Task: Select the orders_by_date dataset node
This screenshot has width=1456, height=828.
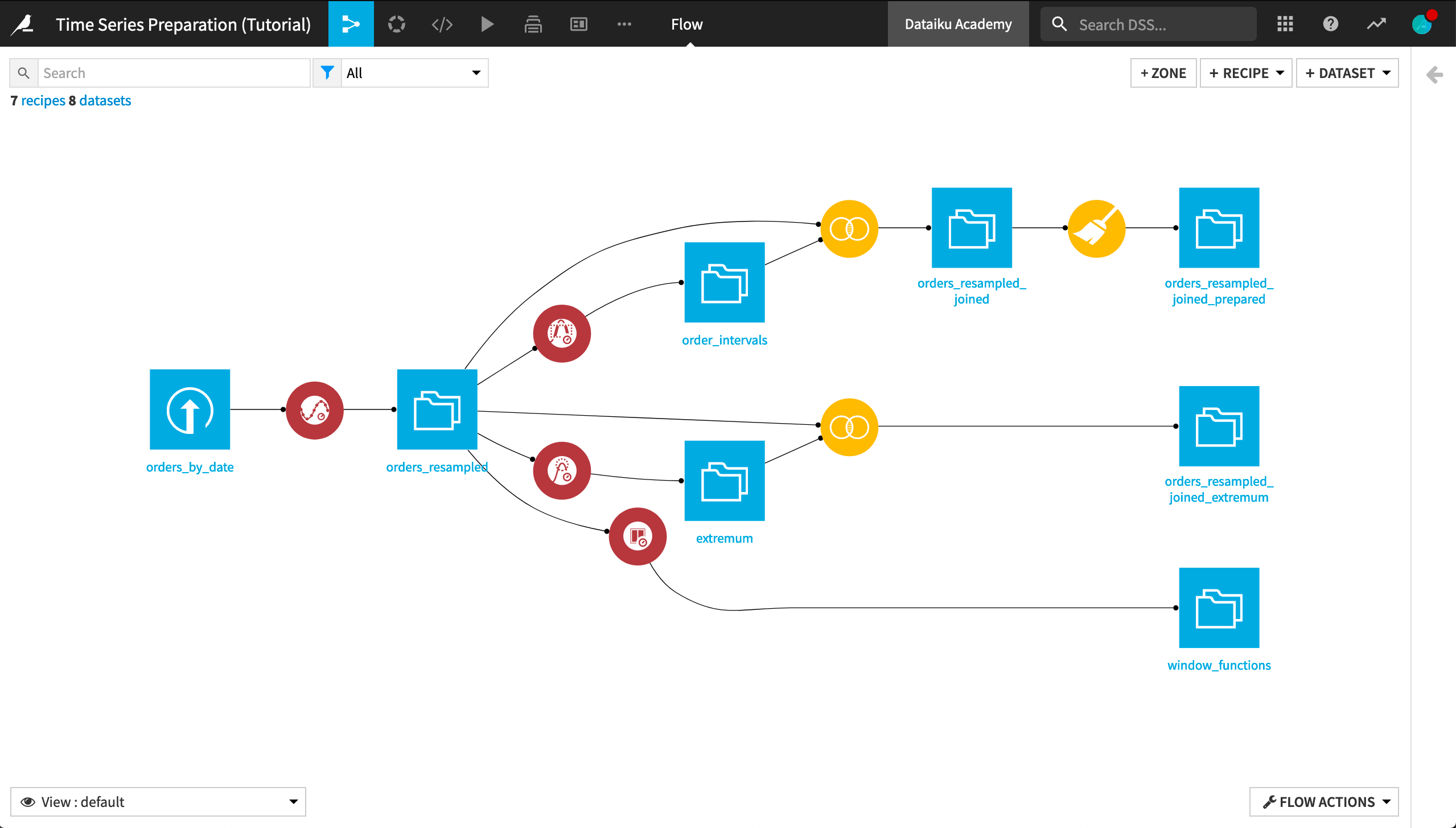Action: [190, 409]
